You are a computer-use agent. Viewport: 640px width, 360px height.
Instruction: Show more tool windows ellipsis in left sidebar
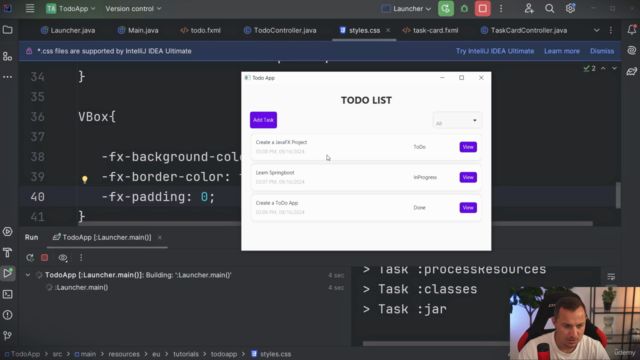(x=7, y=77)
